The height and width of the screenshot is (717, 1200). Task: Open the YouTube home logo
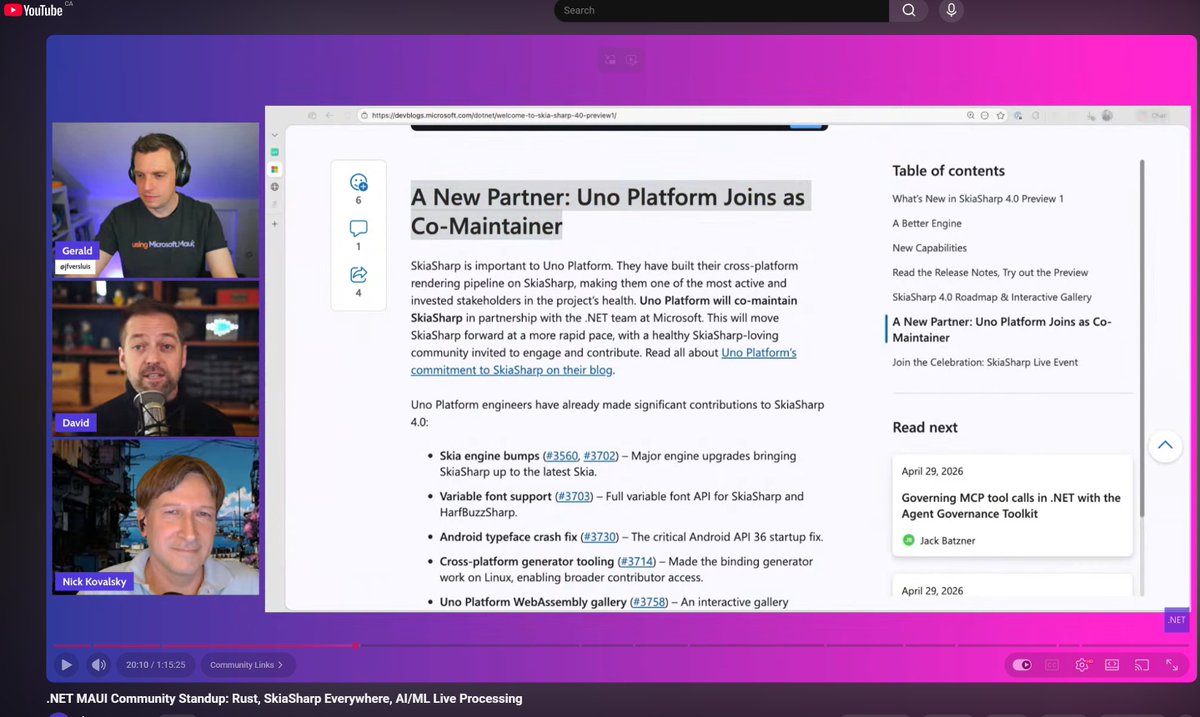click(x=33, y=10)
